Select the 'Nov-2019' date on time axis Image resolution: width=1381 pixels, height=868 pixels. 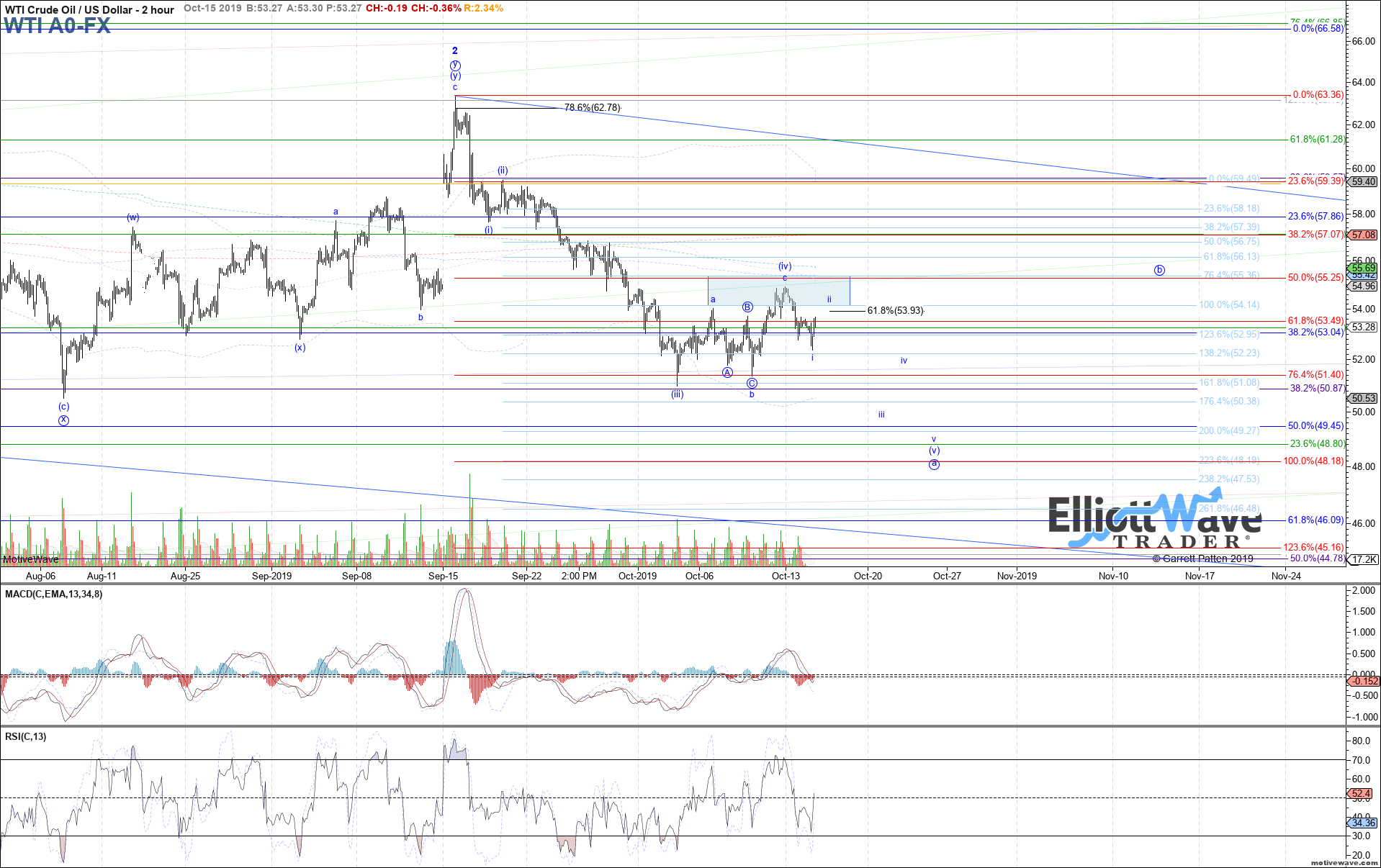(x=1017, y=576)
